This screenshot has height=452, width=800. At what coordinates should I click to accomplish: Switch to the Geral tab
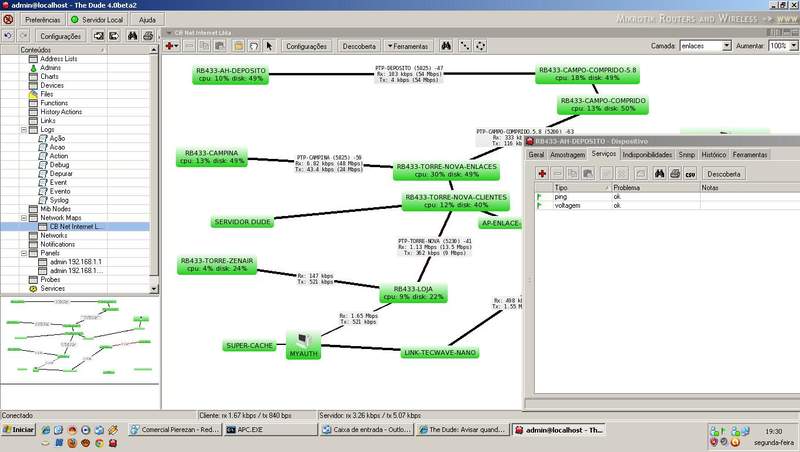point(536,155)
